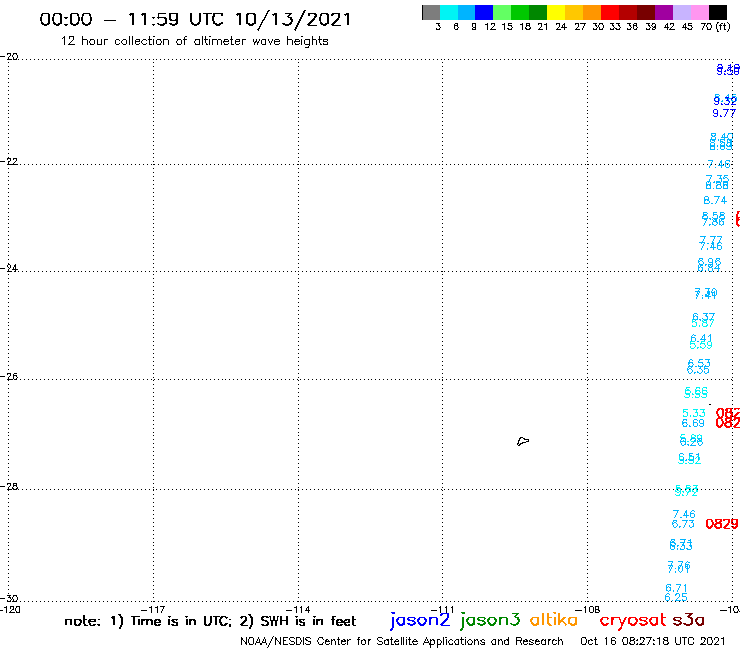Click the -108 longitude axis label
This screenshot has width=740, height=650.
(x=588, y=609)
